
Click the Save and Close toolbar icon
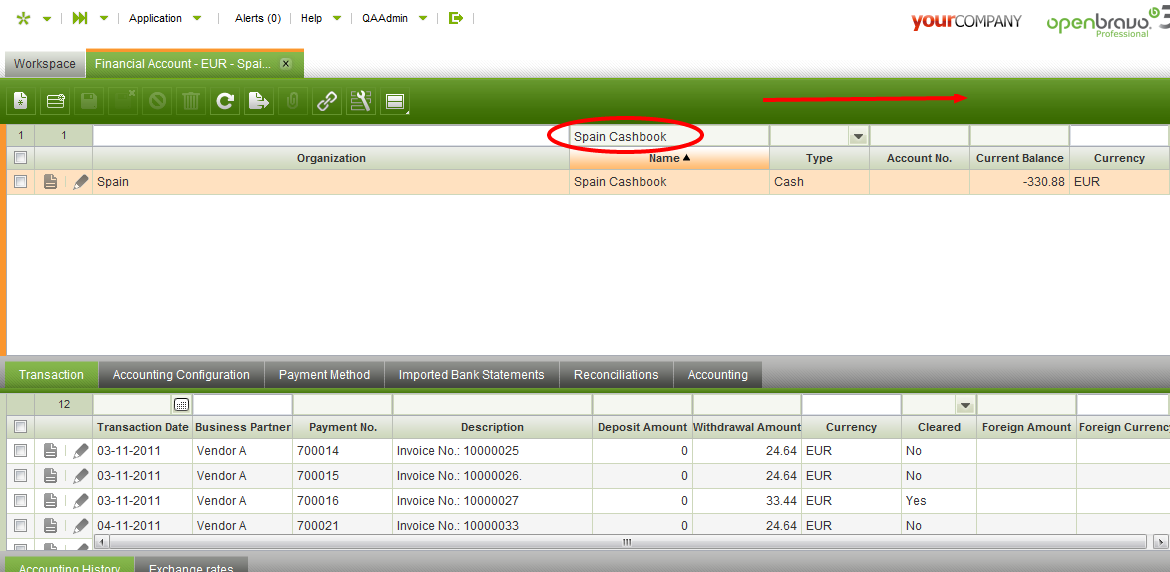[x=123, y=101]
